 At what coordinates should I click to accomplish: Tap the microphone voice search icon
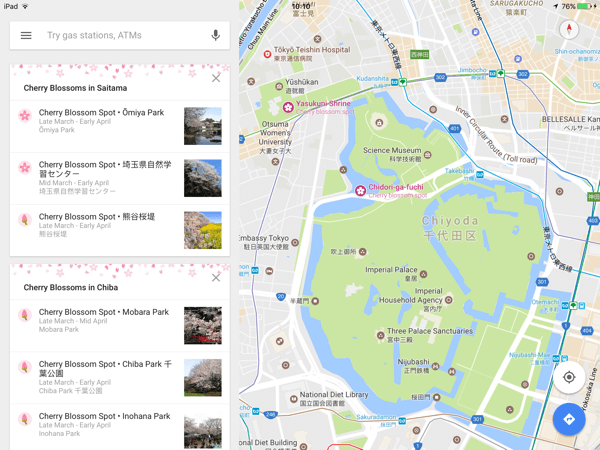tap(216, 36)
